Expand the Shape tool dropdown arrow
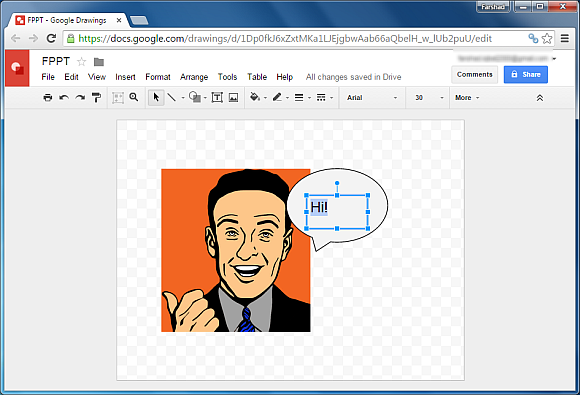The width and height of the screenshot is (580, 395). coord(205,98)
